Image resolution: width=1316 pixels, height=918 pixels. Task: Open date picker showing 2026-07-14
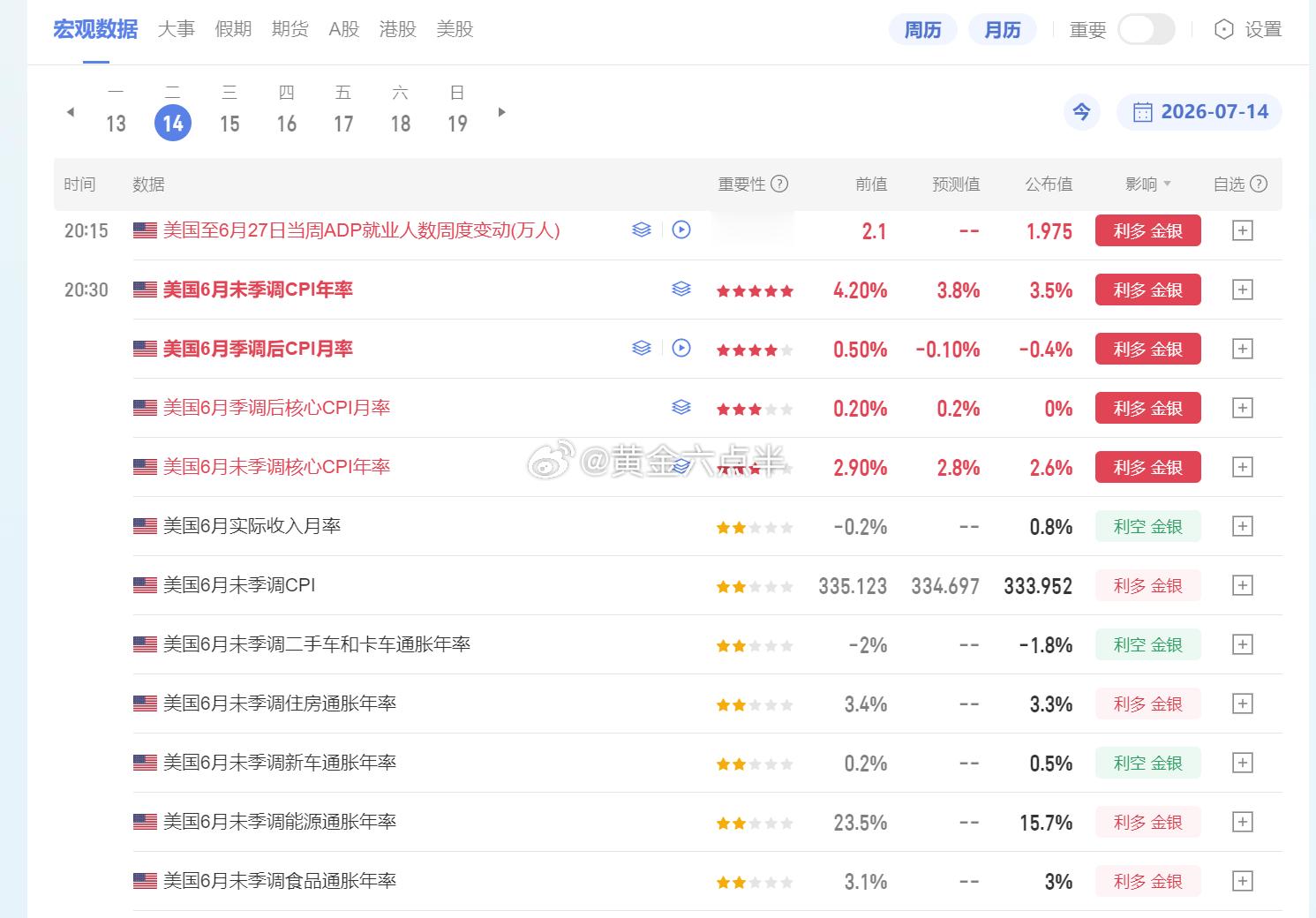click(x=1199, y=112)
